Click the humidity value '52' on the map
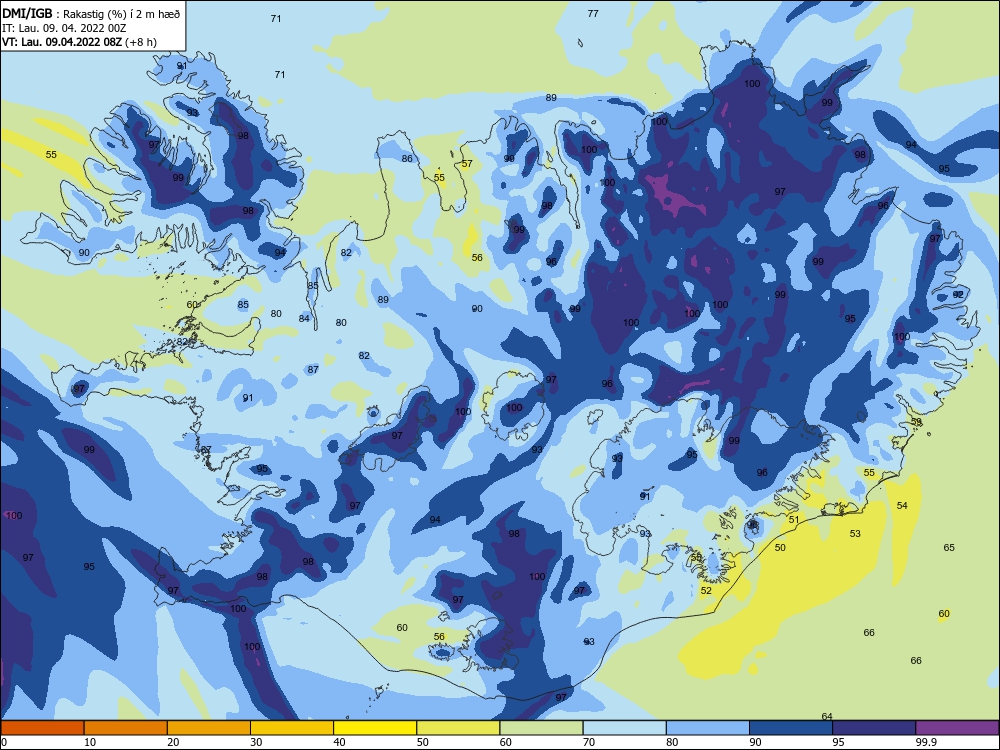This screenshot has width=1000, height=750. (x=706, y=591)
